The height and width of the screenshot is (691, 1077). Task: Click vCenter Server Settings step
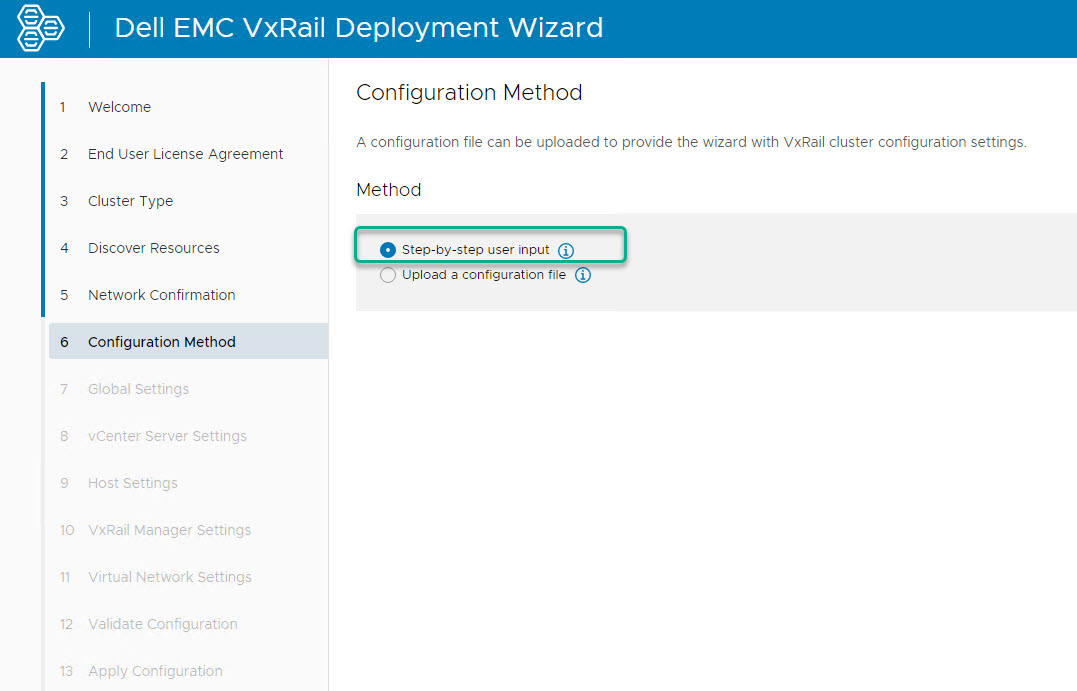[167, 436]
